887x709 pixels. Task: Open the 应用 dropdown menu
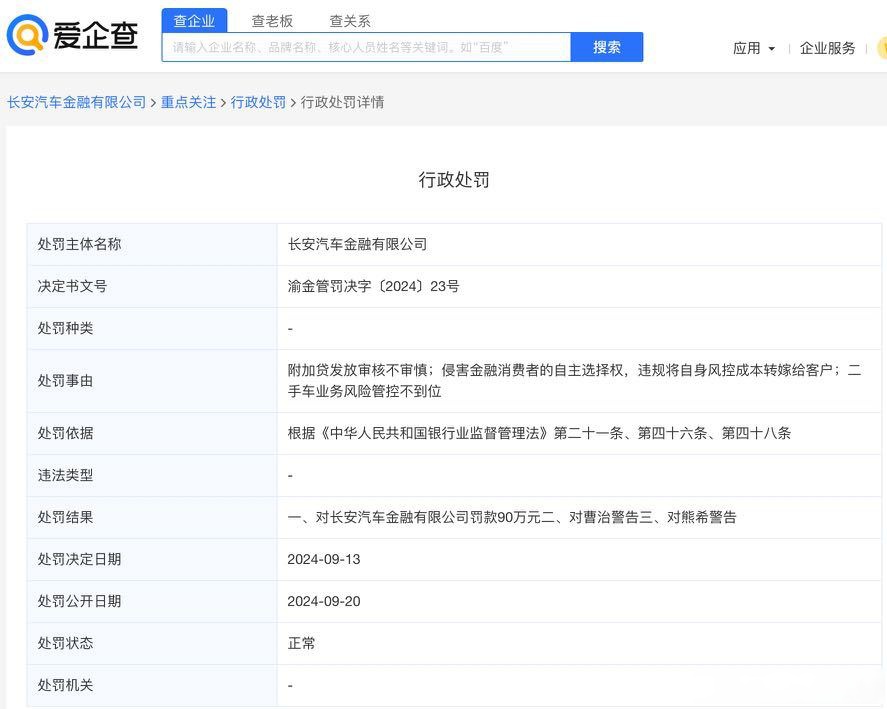pos(753,48)
